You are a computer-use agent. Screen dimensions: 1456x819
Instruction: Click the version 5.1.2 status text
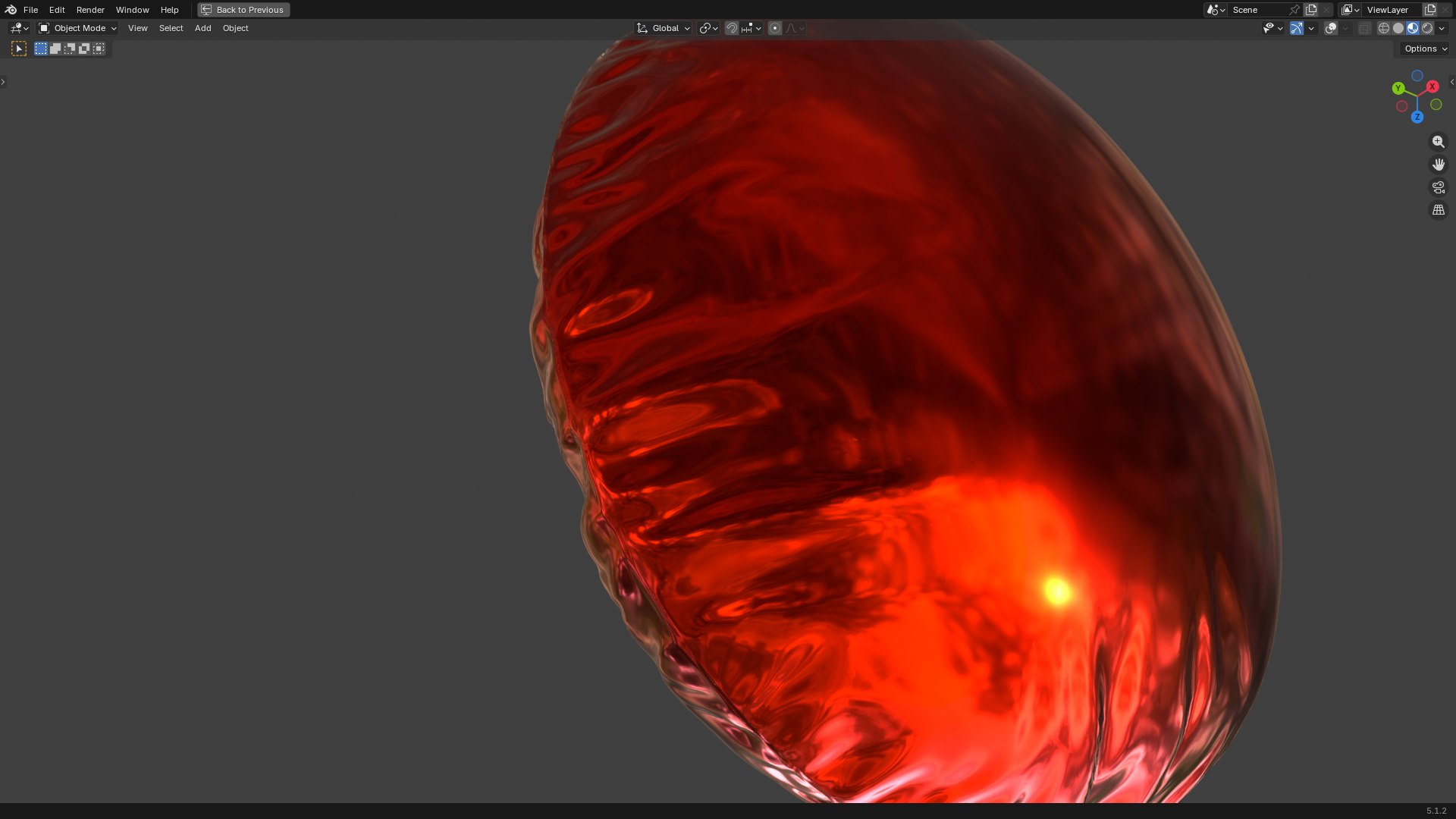(x=1436, y=811)
